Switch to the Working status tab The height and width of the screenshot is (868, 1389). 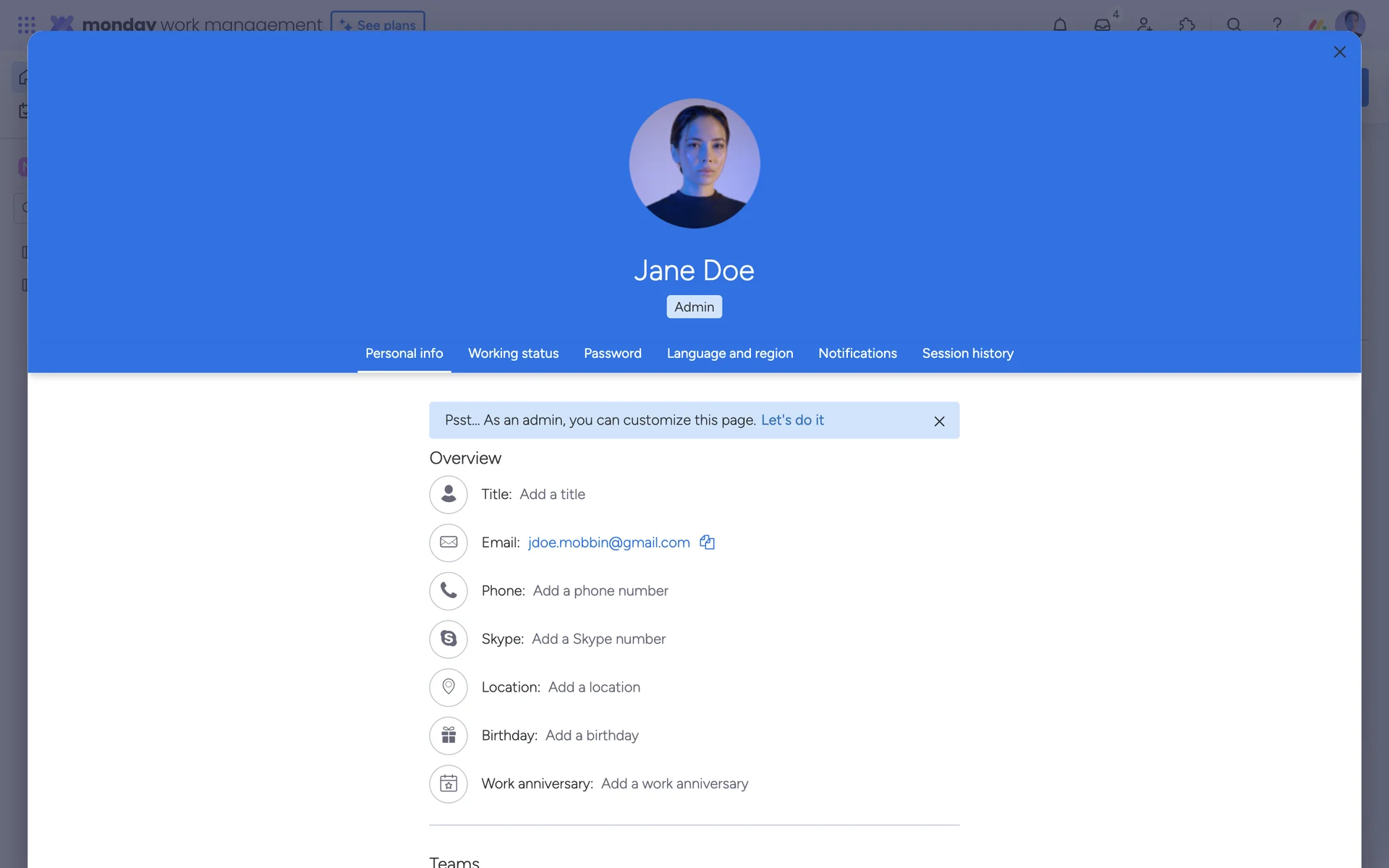513,354
